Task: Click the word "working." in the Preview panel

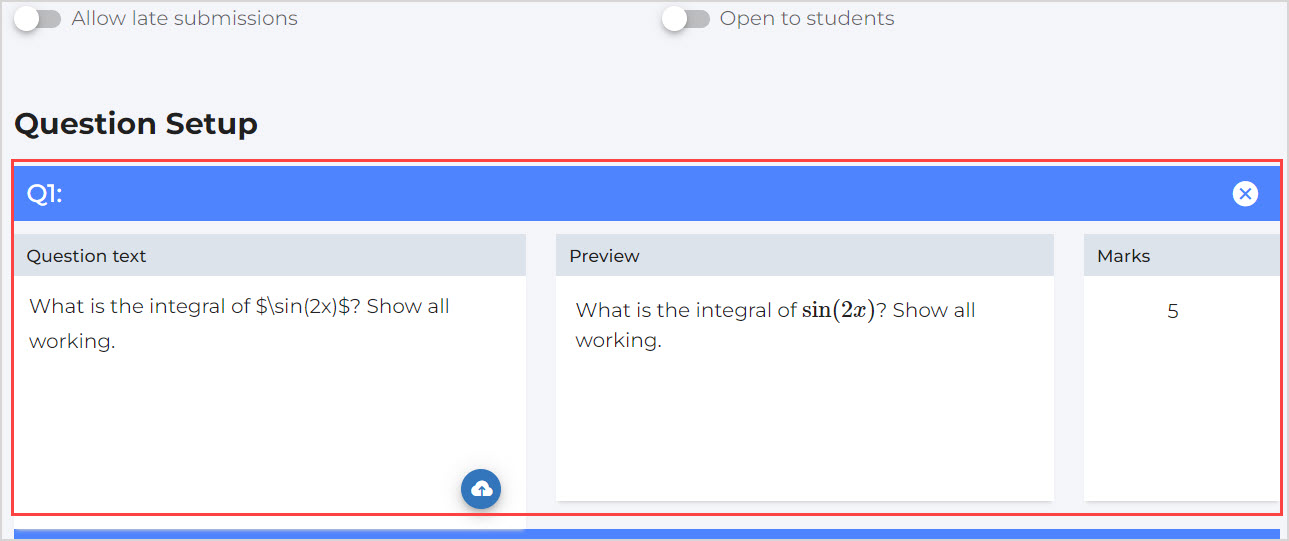Action: click(618, 341)
